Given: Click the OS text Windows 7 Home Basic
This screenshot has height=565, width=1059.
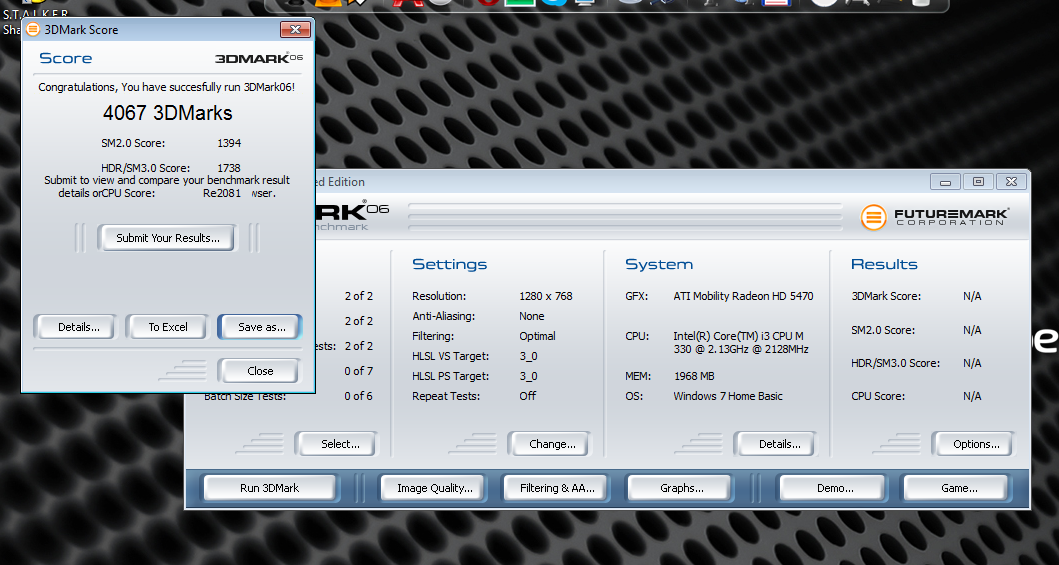Looking at the screenshot, I should 727,396.
